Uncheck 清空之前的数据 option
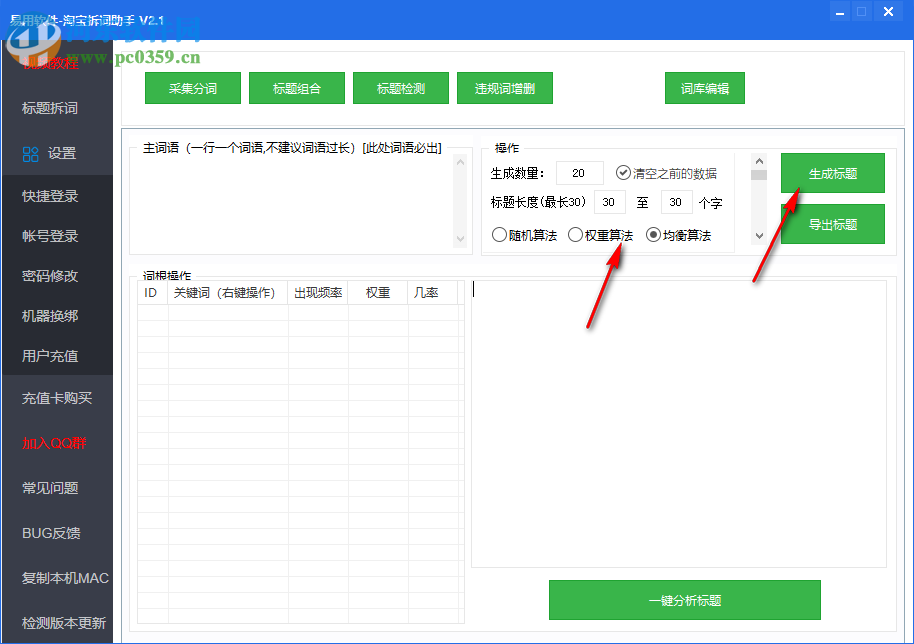 [x=623, y=172]
